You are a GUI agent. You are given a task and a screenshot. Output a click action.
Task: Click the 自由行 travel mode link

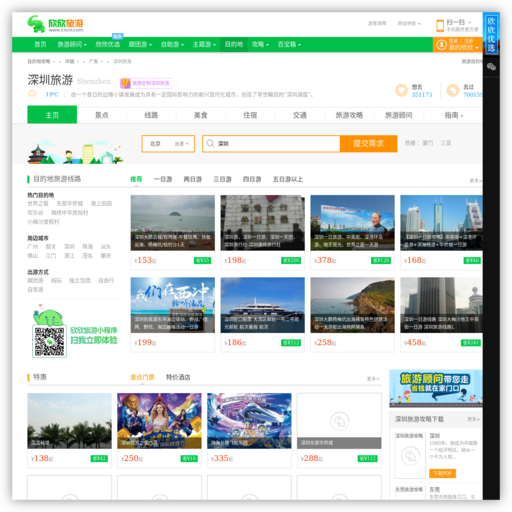point(106,281)
